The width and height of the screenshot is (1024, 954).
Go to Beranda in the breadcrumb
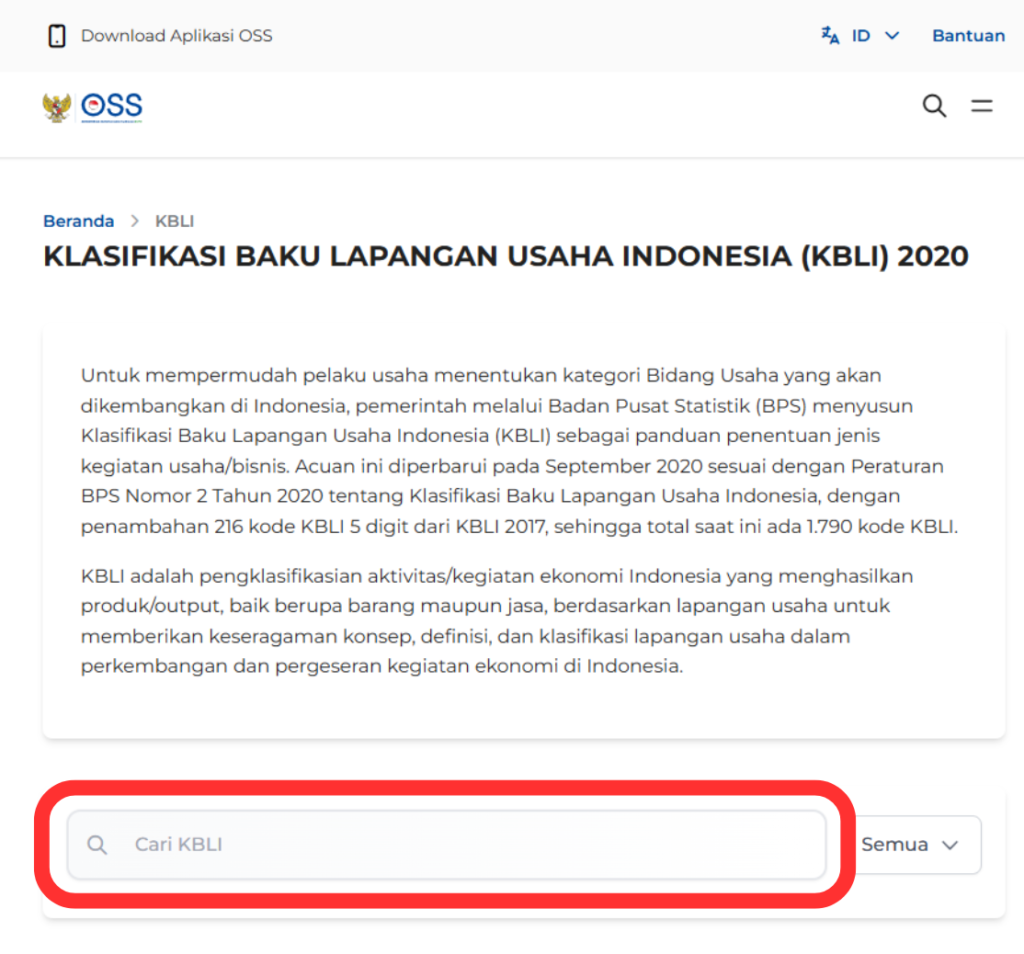click(x=78, y=221)
